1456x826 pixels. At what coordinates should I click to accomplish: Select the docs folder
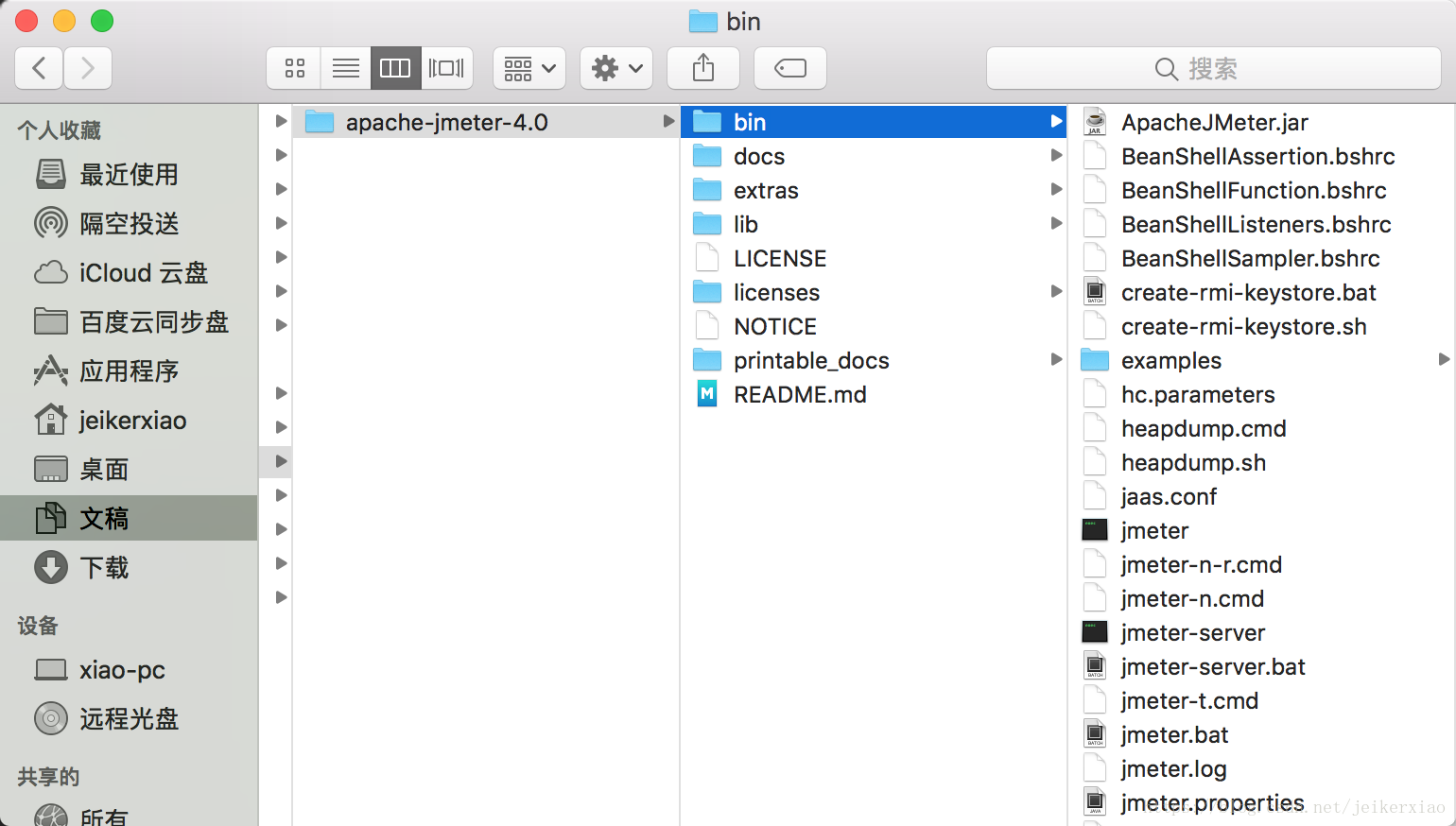(x=874, y=156)
